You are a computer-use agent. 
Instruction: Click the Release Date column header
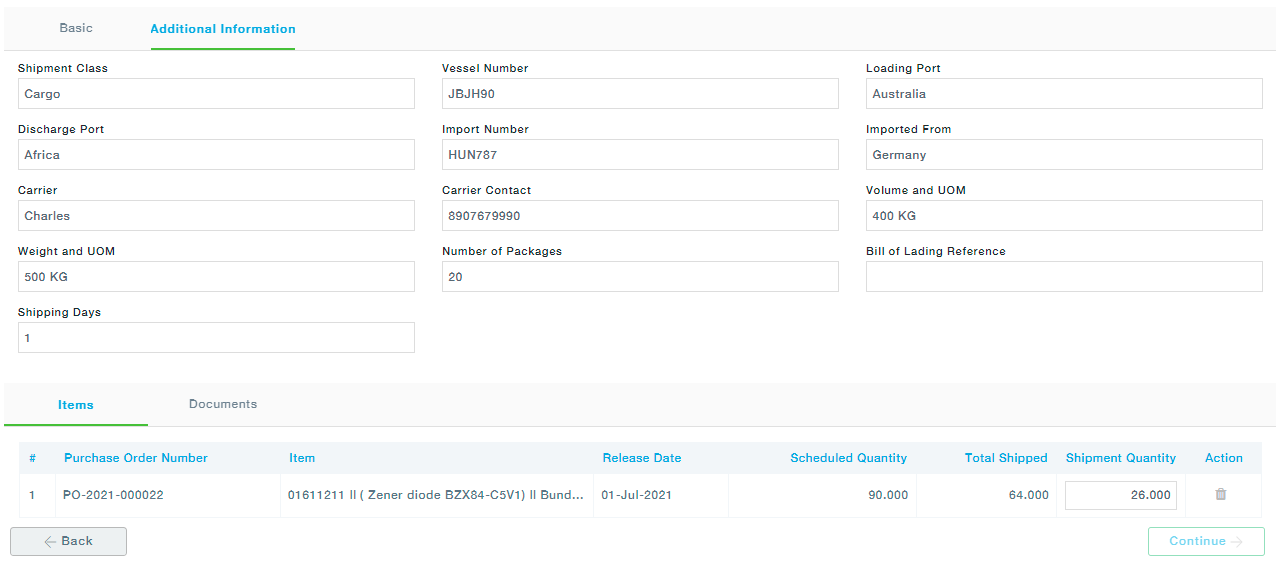641,458
